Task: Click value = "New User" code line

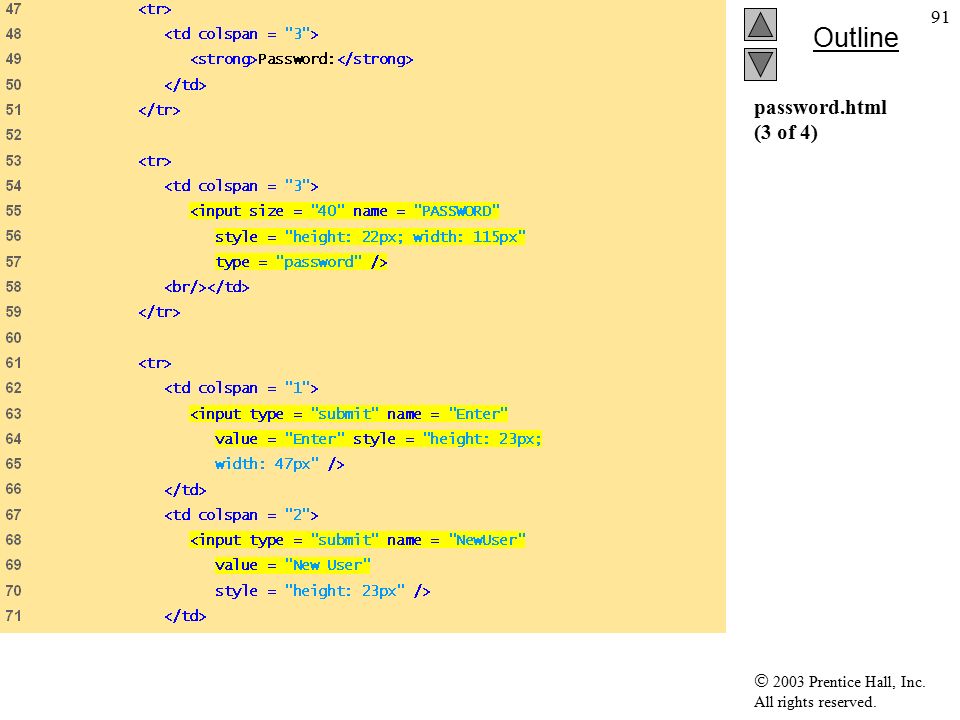Action: click(293, 565)
